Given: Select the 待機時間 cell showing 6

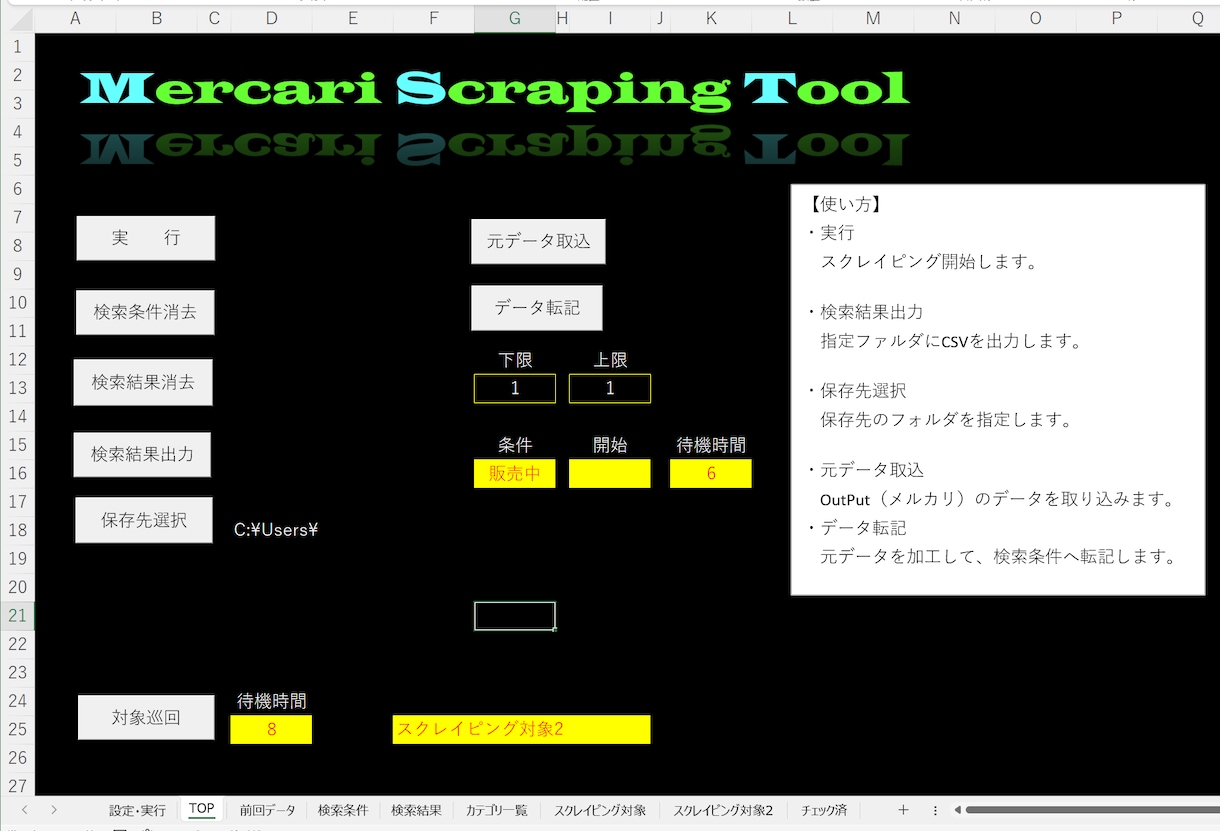Looking at the screenshot, I should (x=711, y=473).
